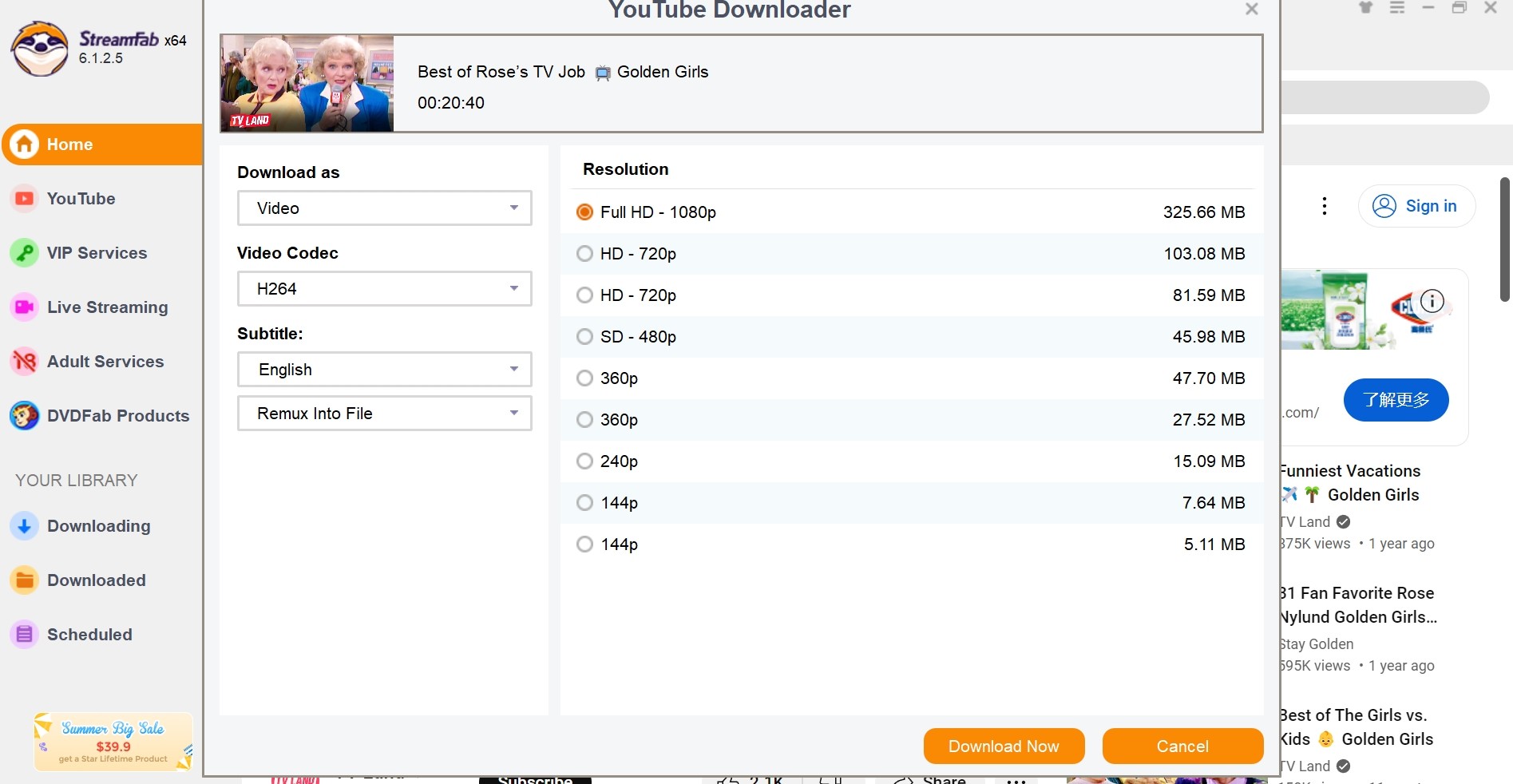The height and width of the screenshot is (784, 1513).
Task: Open the skin shirt icon in title bar
Action: (x=1366, y=7)
